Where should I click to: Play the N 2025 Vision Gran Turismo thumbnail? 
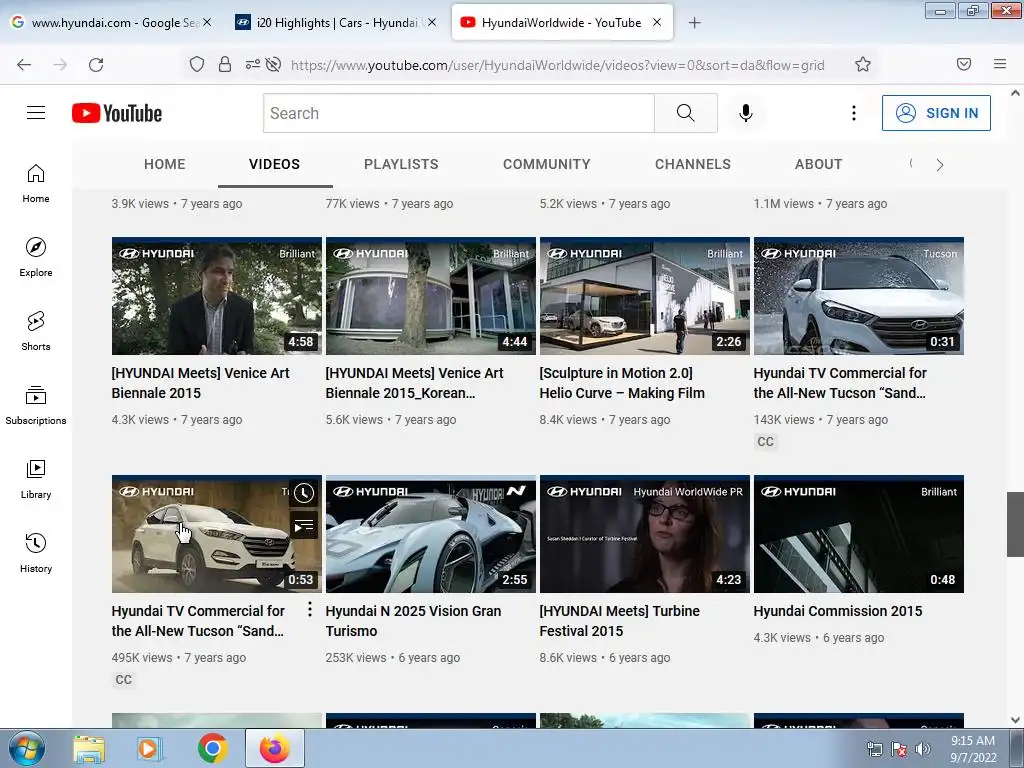[430, 534]
